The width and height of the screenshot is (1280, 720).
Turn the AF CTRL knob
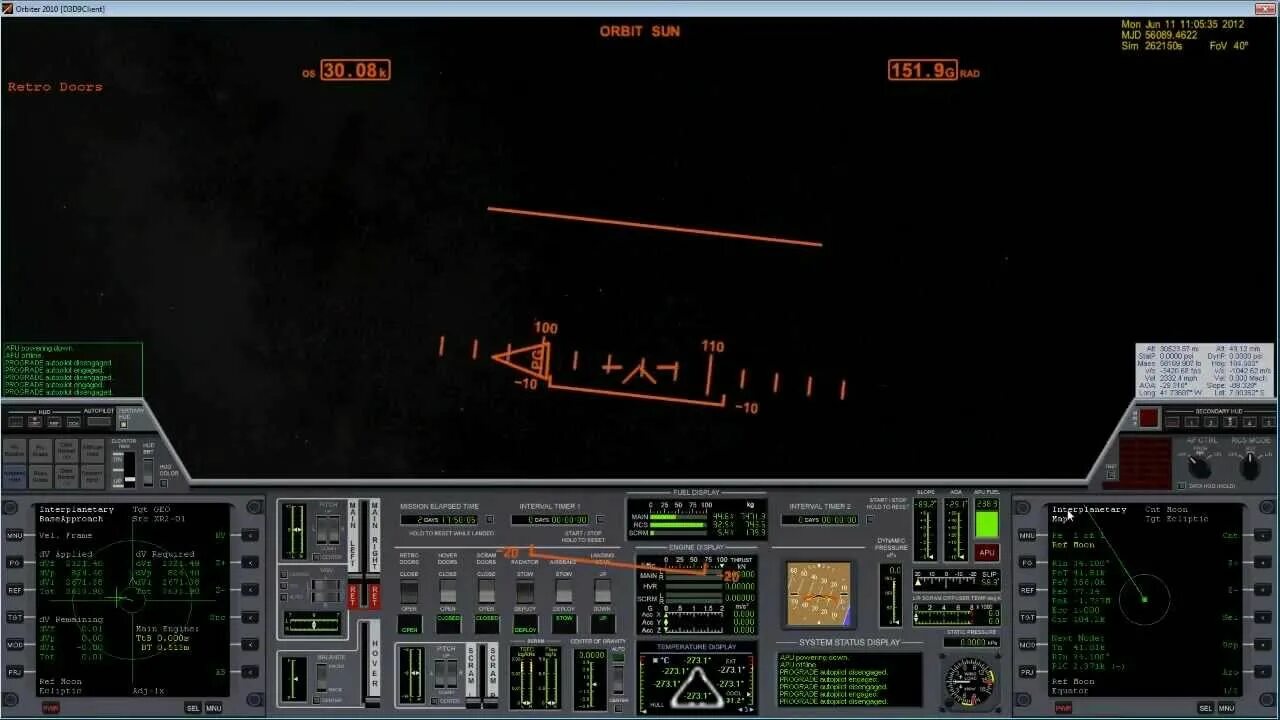coord(1199,466)
